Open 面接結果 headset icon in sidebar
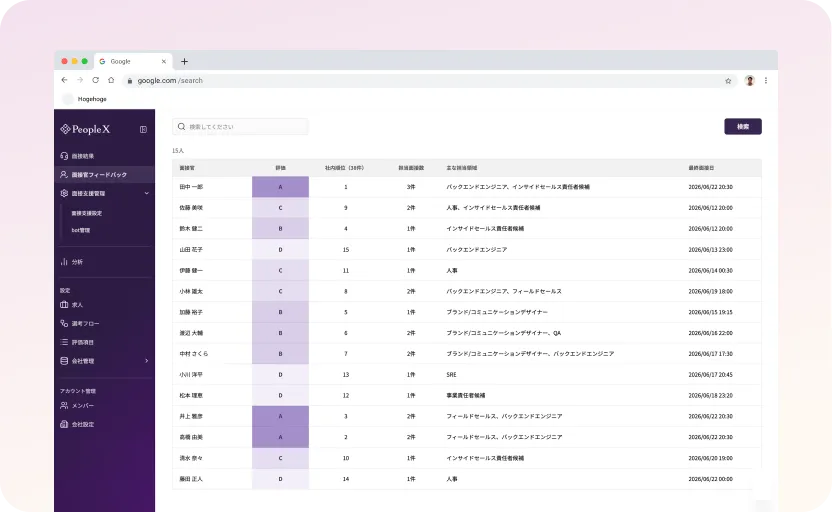Screen dimensions: 832x512 click(x=64, y=156)
